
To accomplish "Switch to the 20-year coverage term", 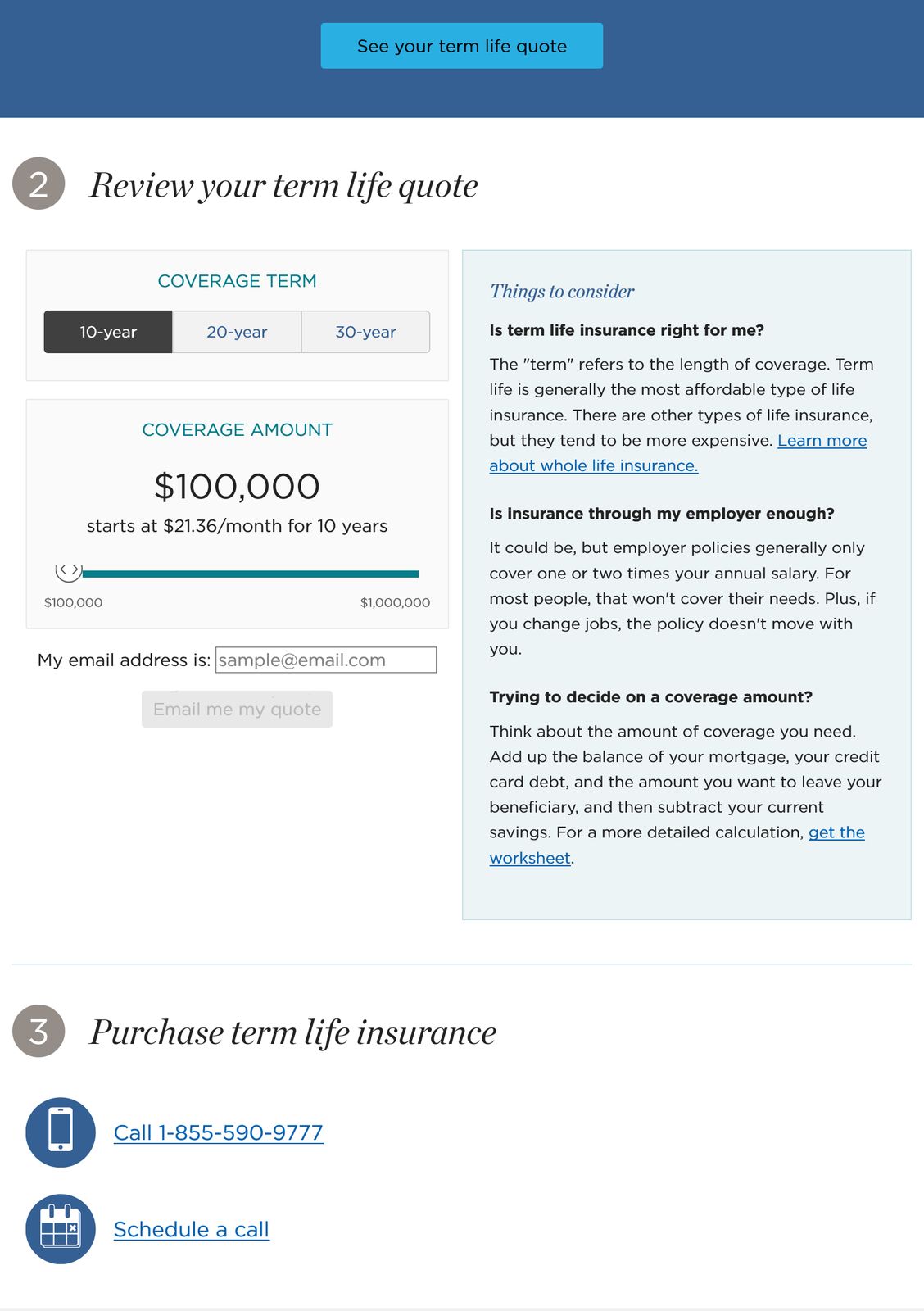I will pos(237,332).
